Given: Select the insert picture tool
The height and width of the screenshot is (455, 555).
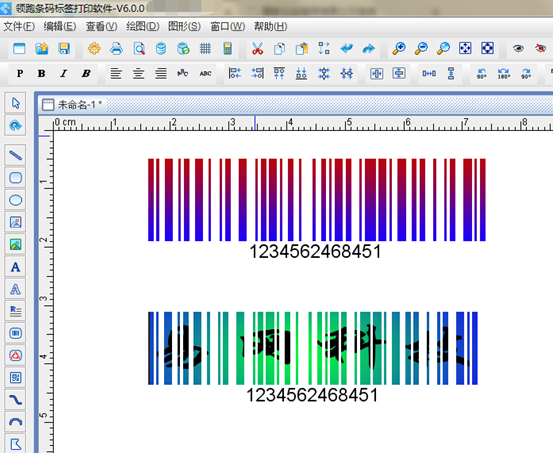Looking at the screenshot, I should pyautogui.click(x=15, y=222).
